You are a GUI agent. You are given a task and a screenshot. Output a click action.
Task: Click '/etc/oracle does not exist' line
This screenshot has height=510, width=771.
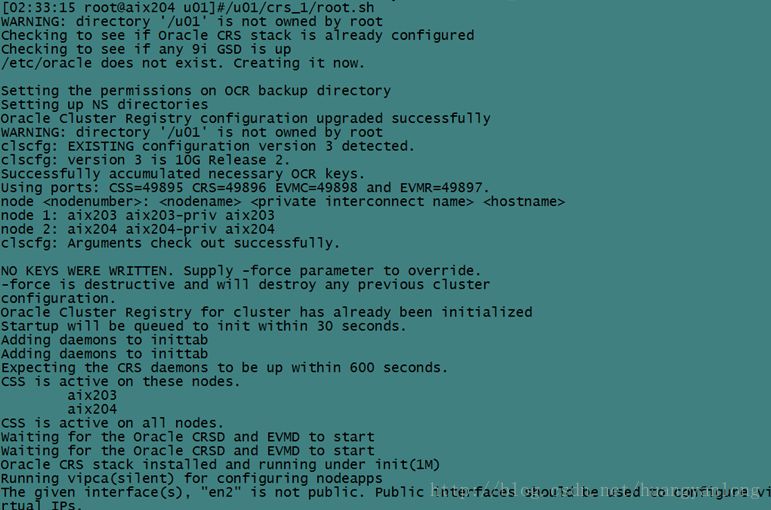[182, 63]
